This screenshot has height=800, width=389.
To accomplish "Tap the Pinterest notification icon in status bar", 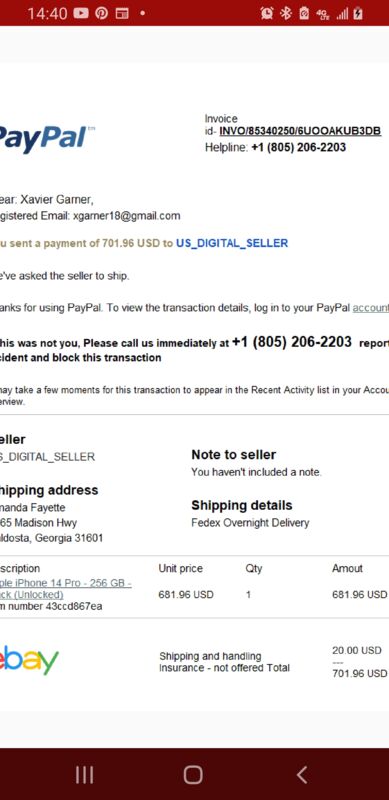I will (102, 13).
